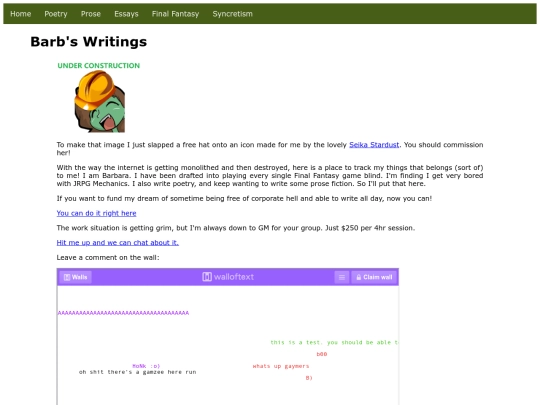Follow the Seika Stardust link
This screenshot has width=540, height=405.
[374, 145]
